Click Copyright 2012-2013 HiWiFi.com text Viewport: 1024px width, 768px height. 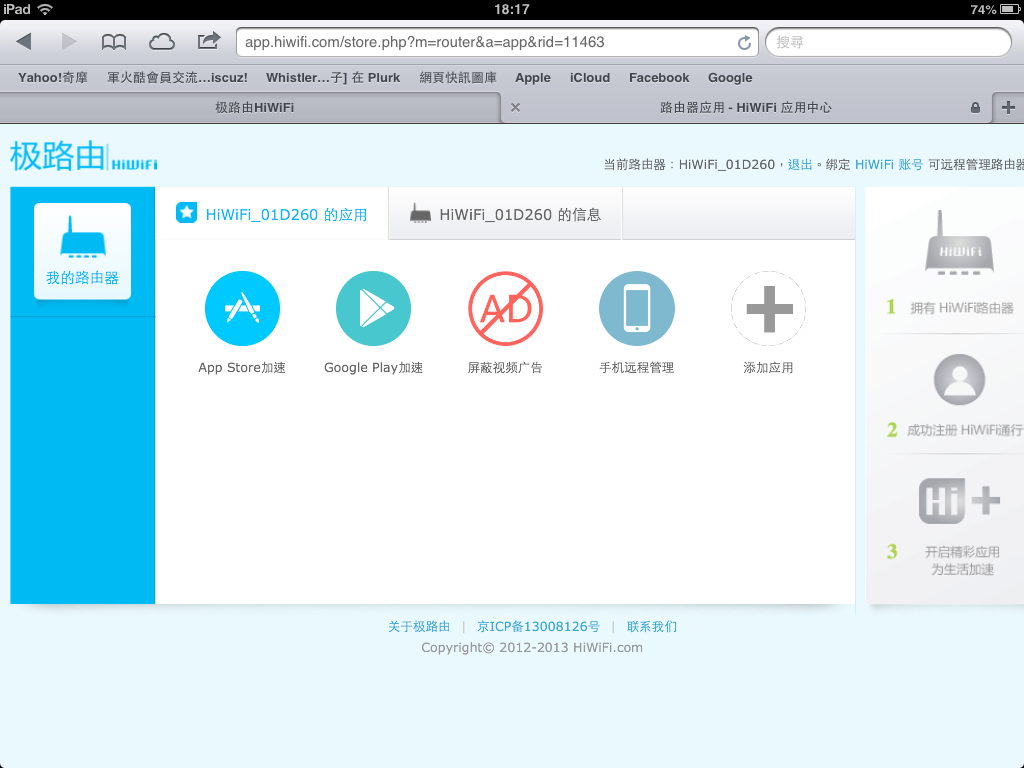(x=532, y=647)
